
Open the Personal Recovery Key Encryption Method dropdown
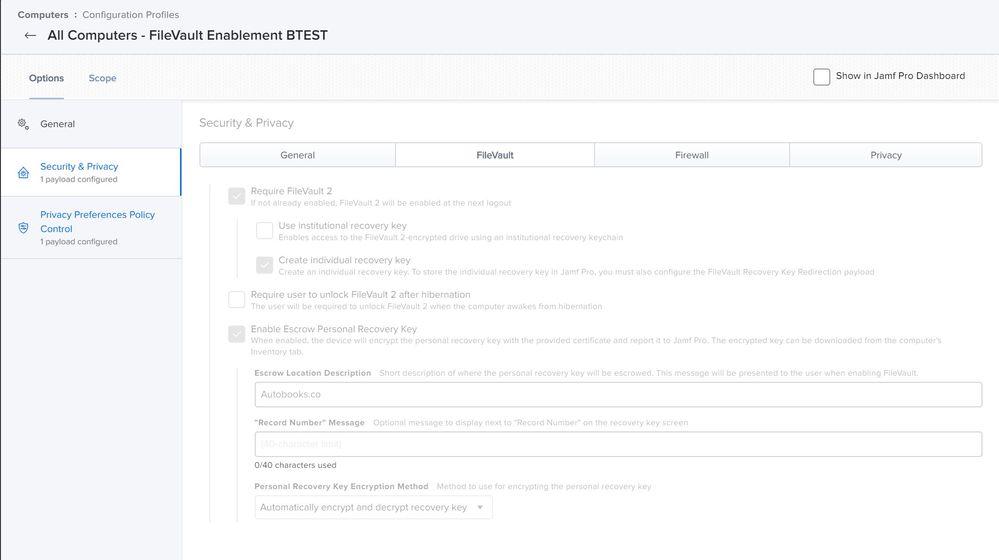point(373,507)
